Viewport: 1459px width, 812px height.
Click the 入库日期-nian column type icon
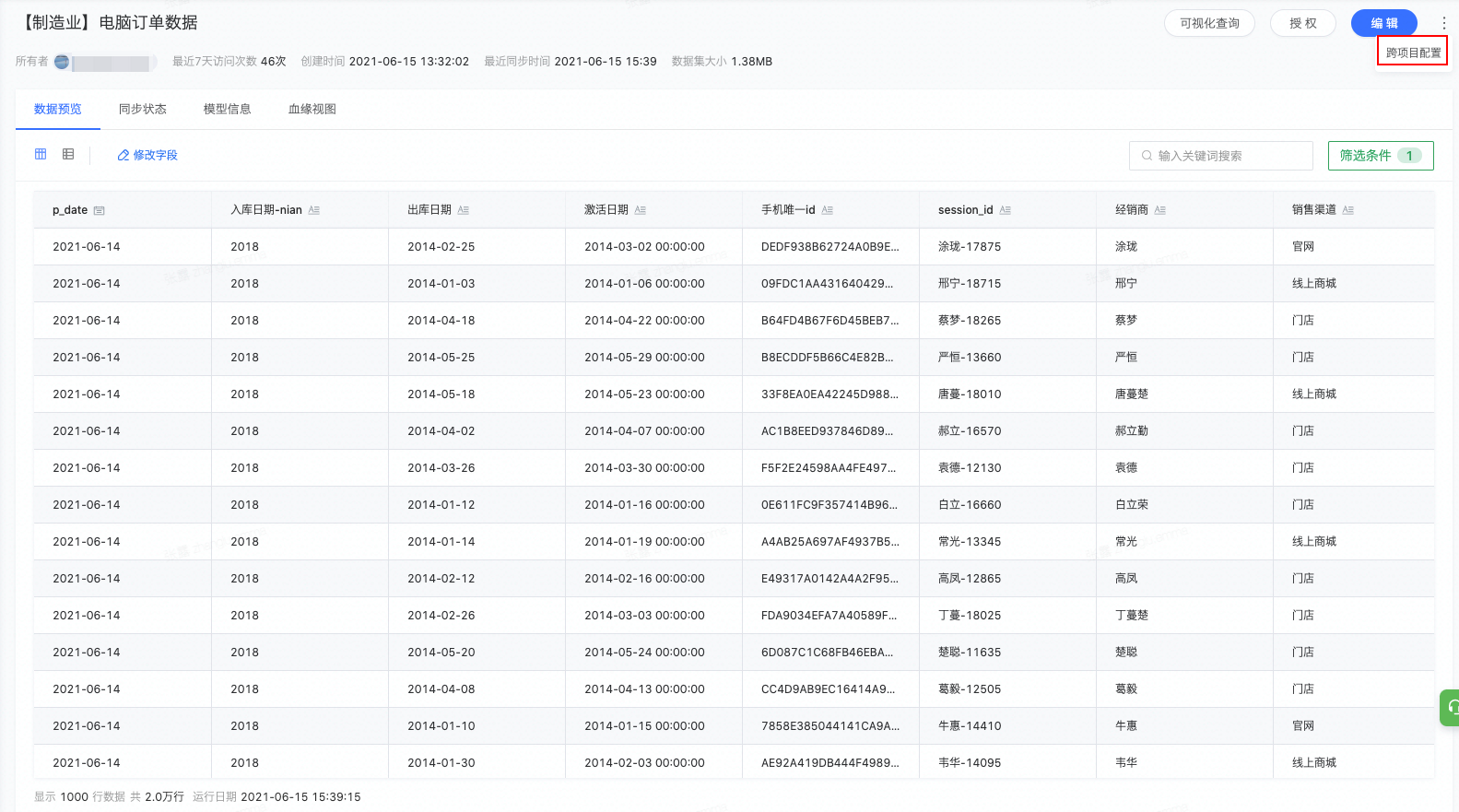click(x=314, y=210)
